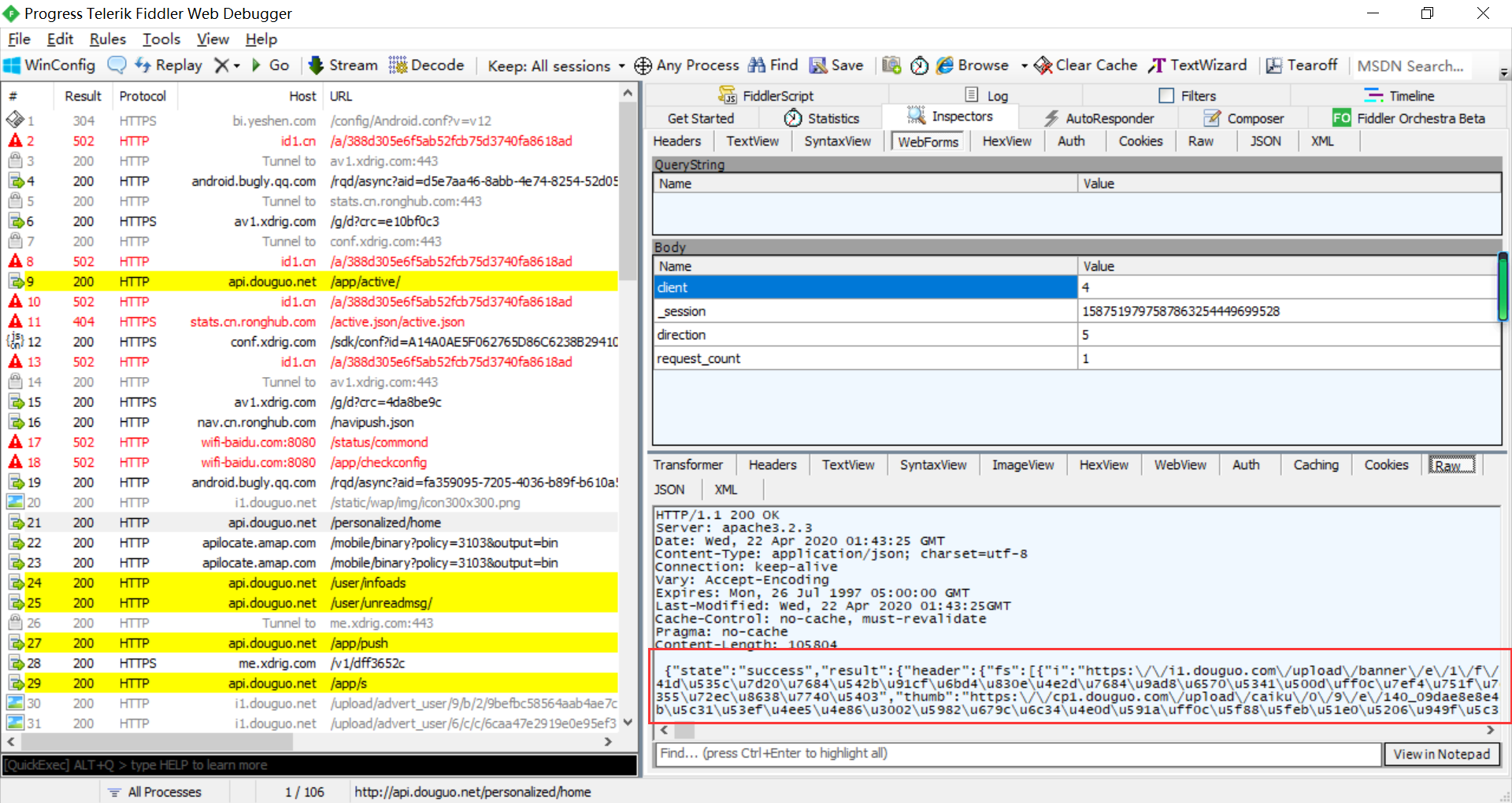Click the Body grid Value column header
1512x803 pixels.
pyautogui.click(x=1288, y=266)
